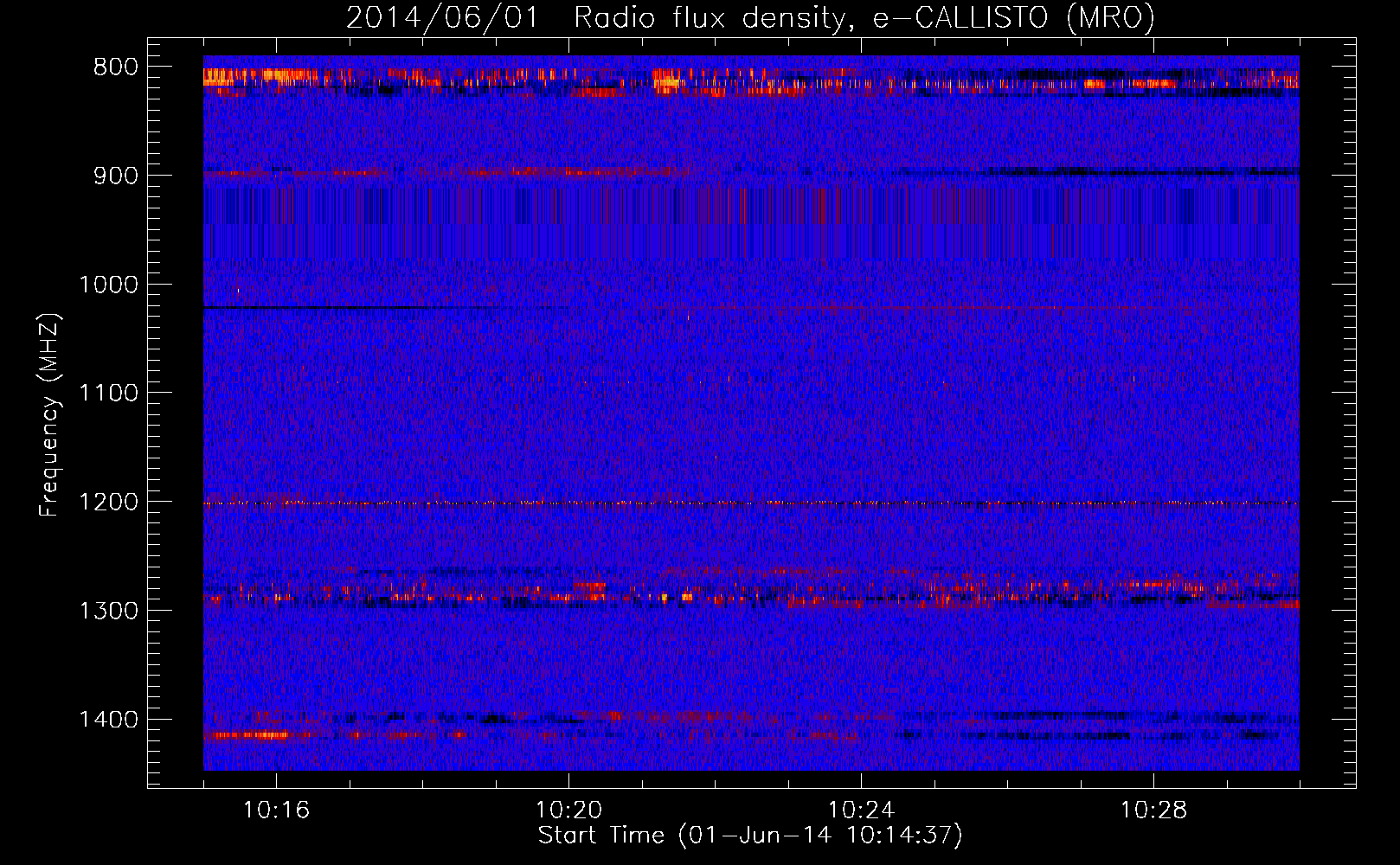Click the 1400 frequency tick label

[108, 720]
